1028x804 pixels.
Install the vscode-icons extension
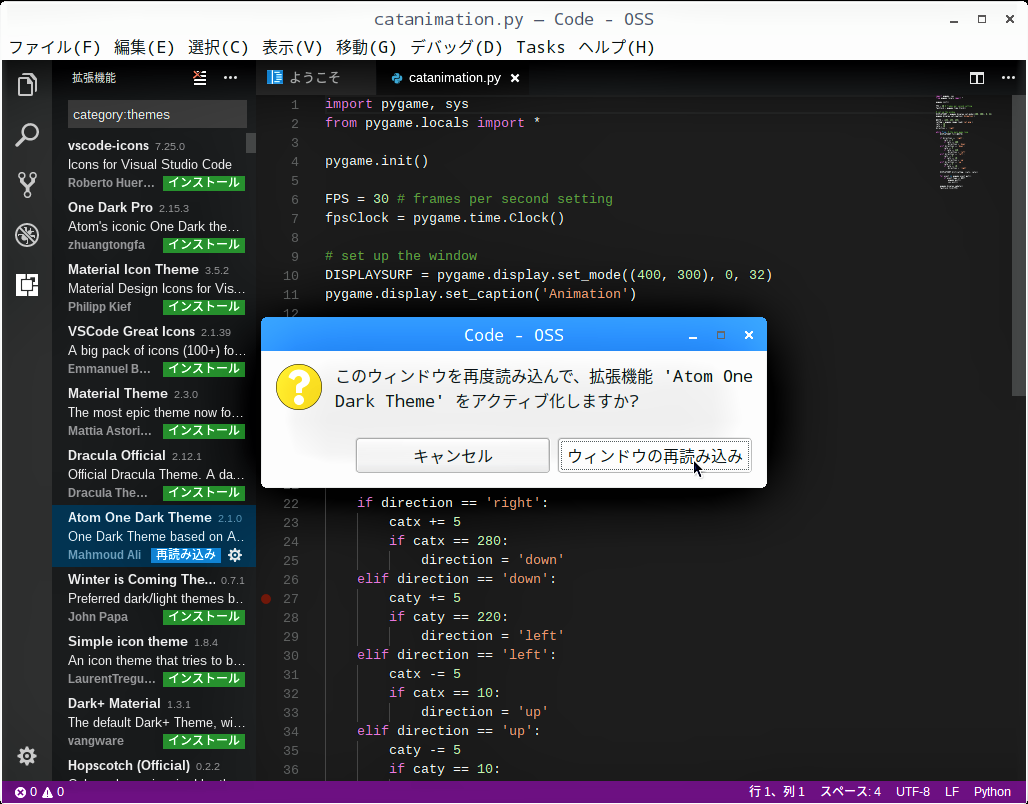(204, 183)
